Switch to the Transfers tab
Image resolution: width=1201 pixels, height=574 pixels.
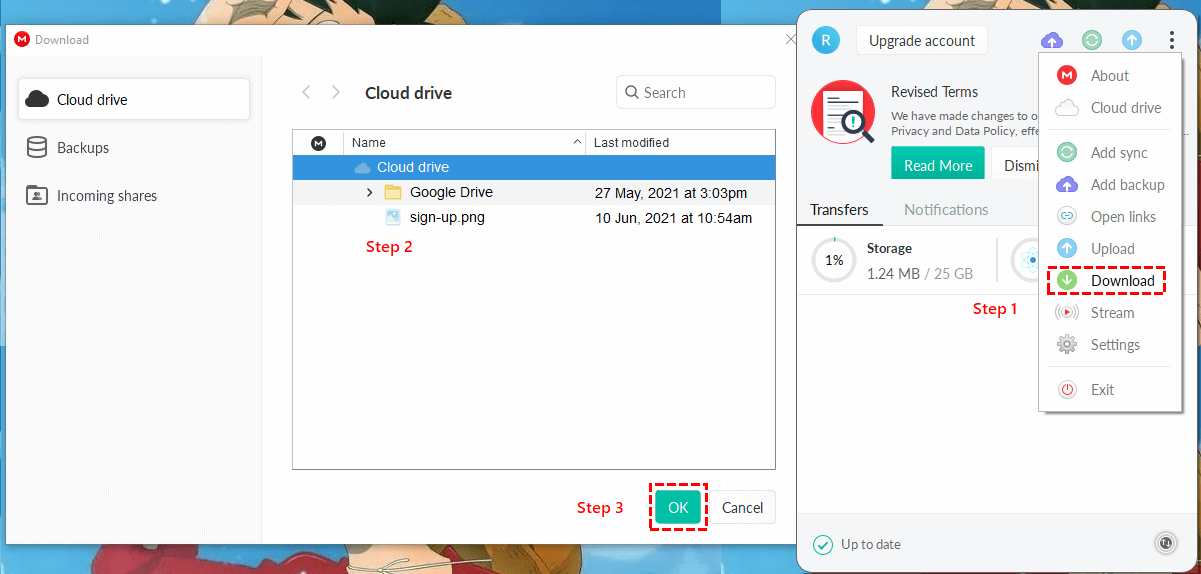[x=839, y=209]
